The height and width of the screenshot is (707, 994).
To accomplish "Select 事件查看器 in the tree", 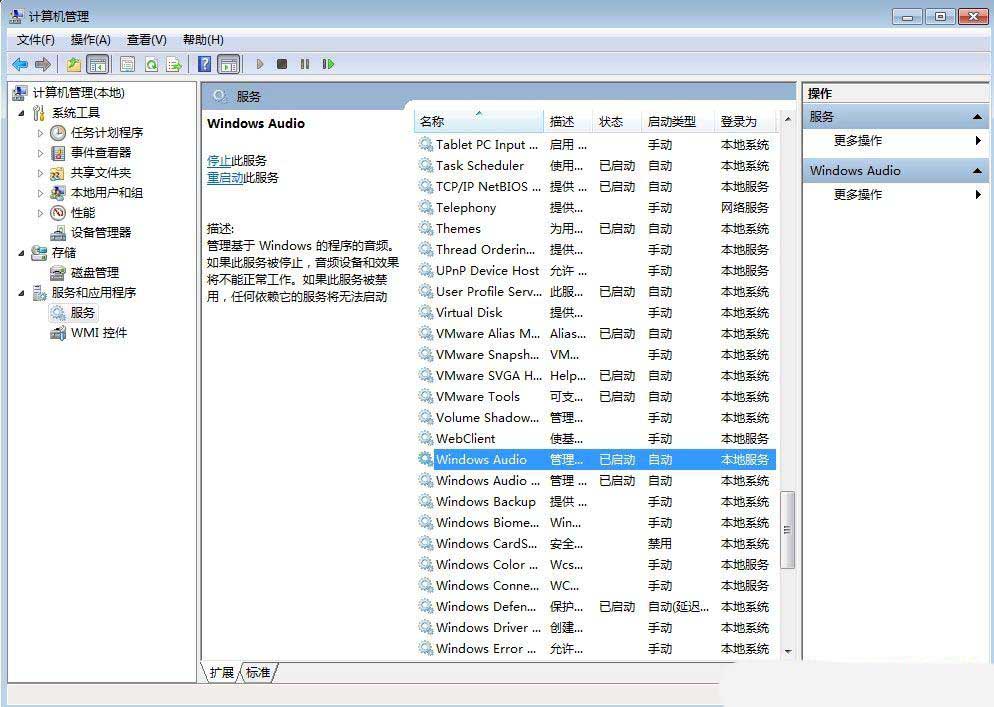I will [101, 153].
